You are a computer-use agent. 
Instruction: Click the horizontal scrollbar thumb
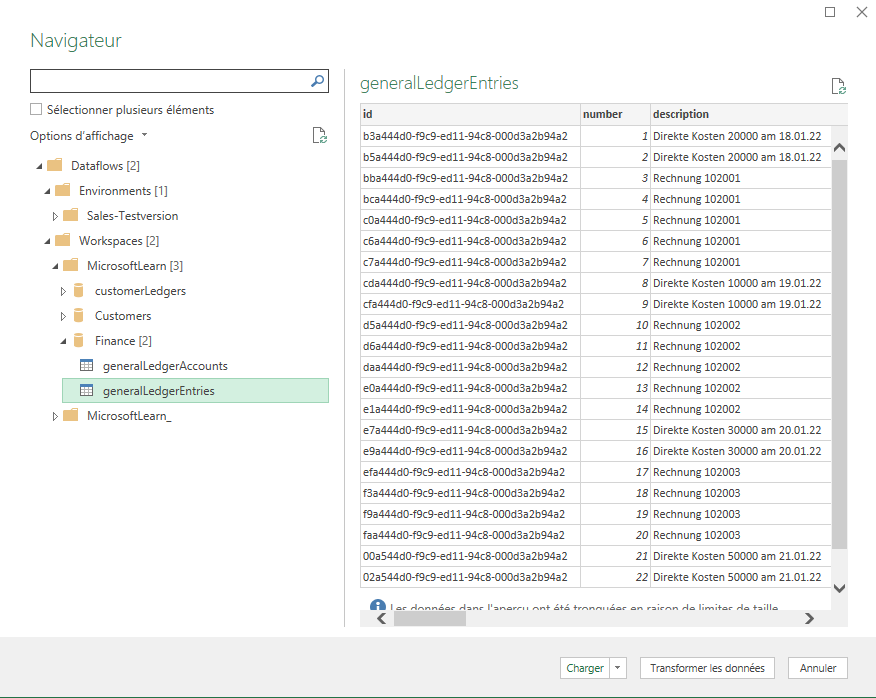(430, 618)
